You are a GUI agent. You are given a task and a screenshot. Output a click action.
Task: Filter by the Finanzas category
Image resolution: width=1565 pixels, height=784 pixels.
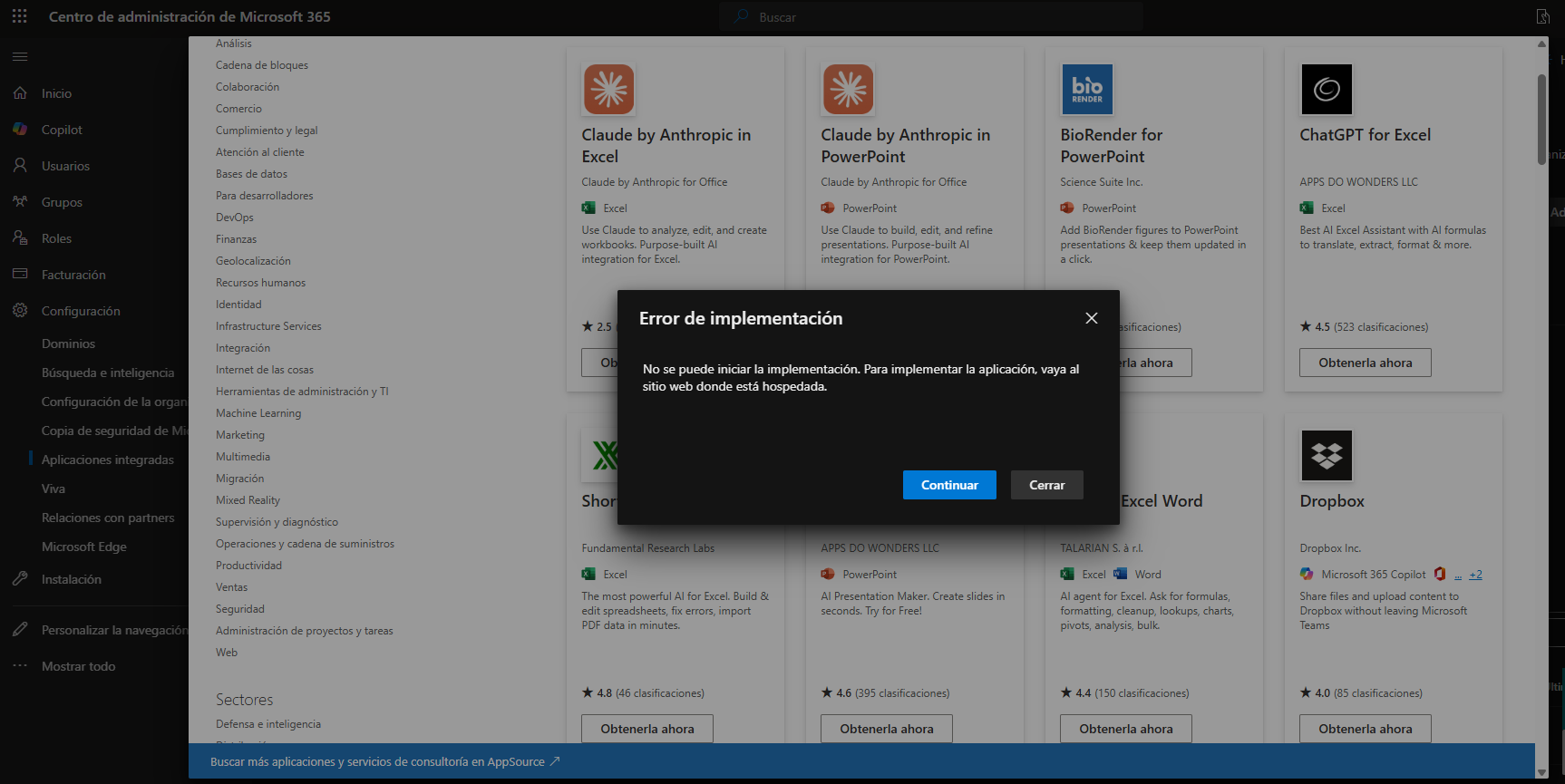coord(237,239)
